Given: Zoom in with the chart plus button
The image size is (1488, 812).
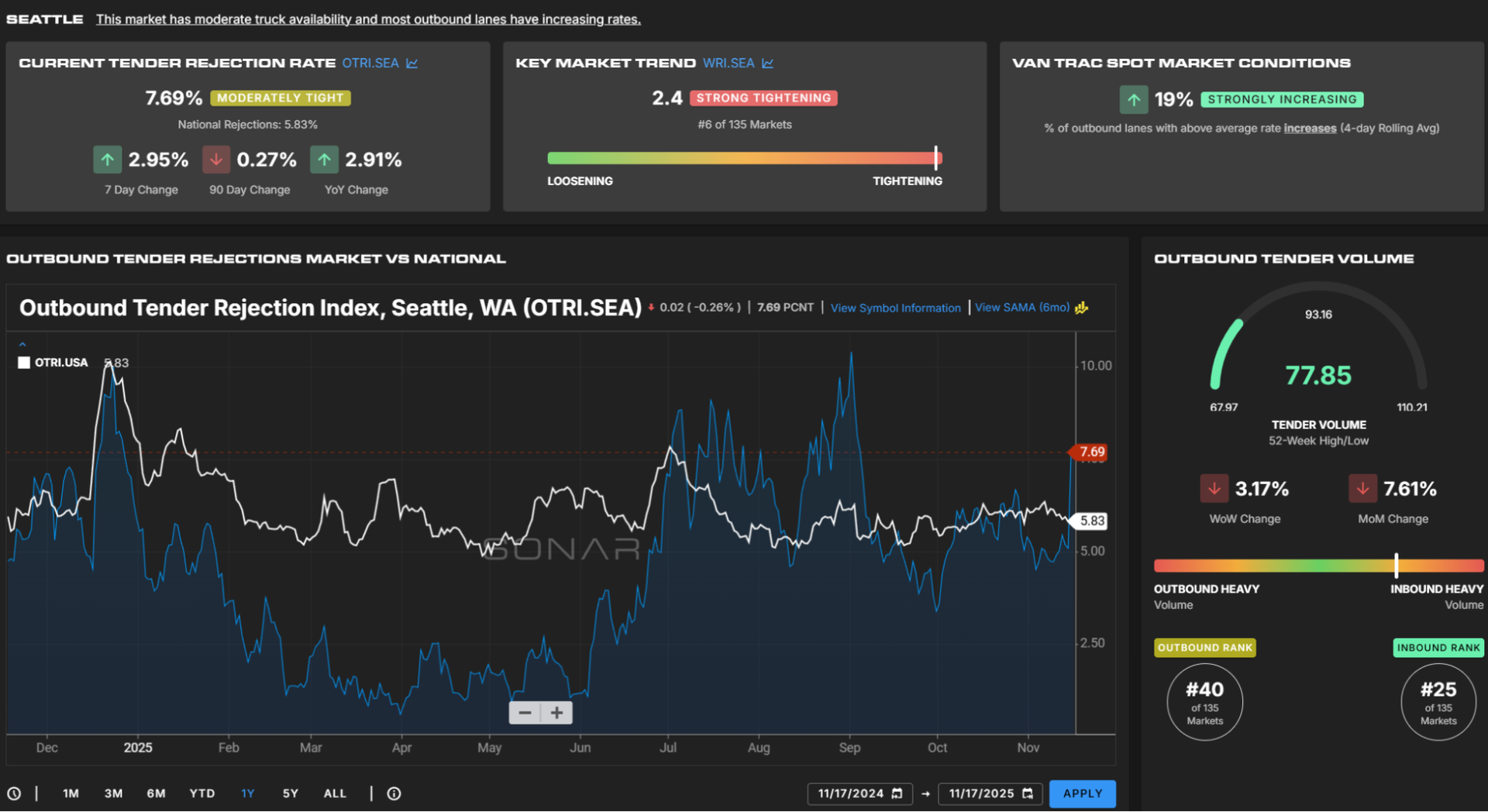Looking at the screenshot, I should 556,713.
